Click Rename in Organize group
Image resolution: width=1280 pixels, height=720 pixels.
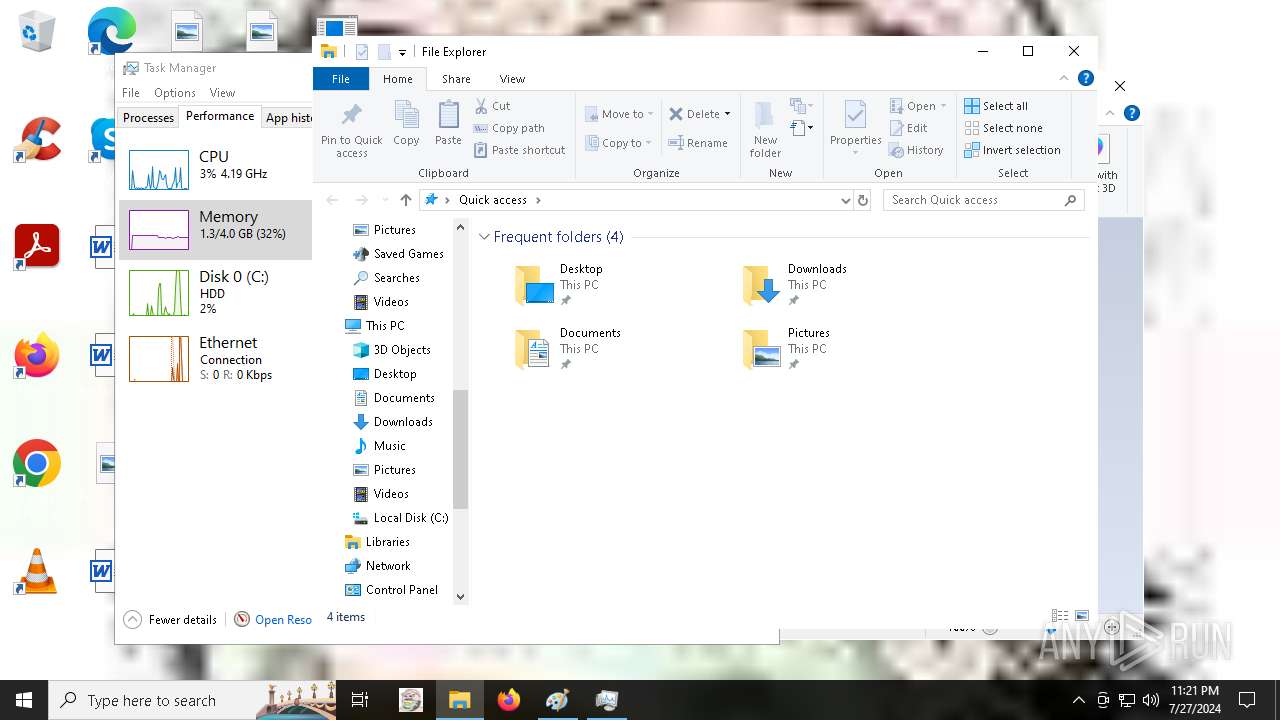697,143
